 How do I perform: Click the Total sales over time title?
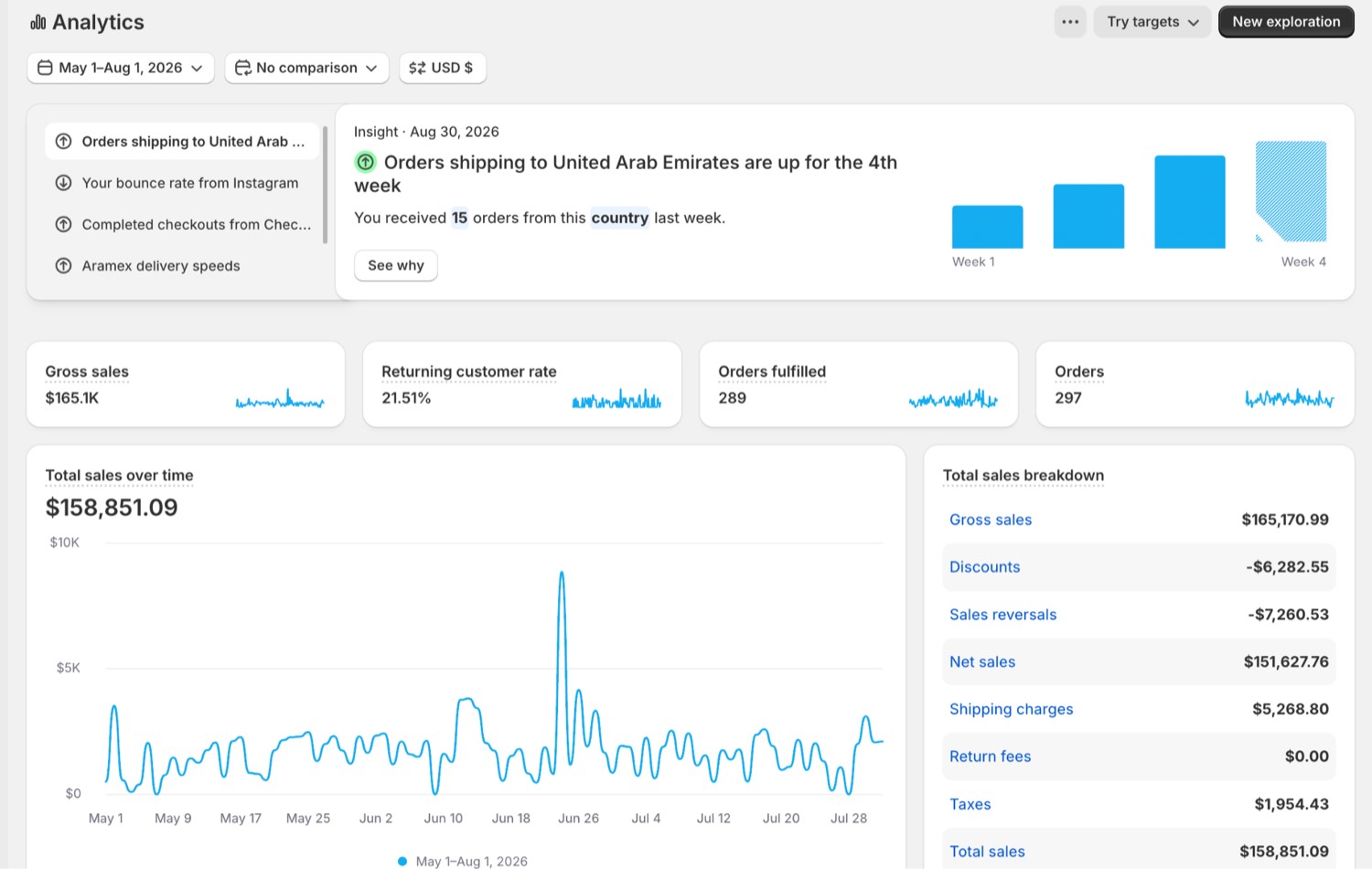click(120, 476)
